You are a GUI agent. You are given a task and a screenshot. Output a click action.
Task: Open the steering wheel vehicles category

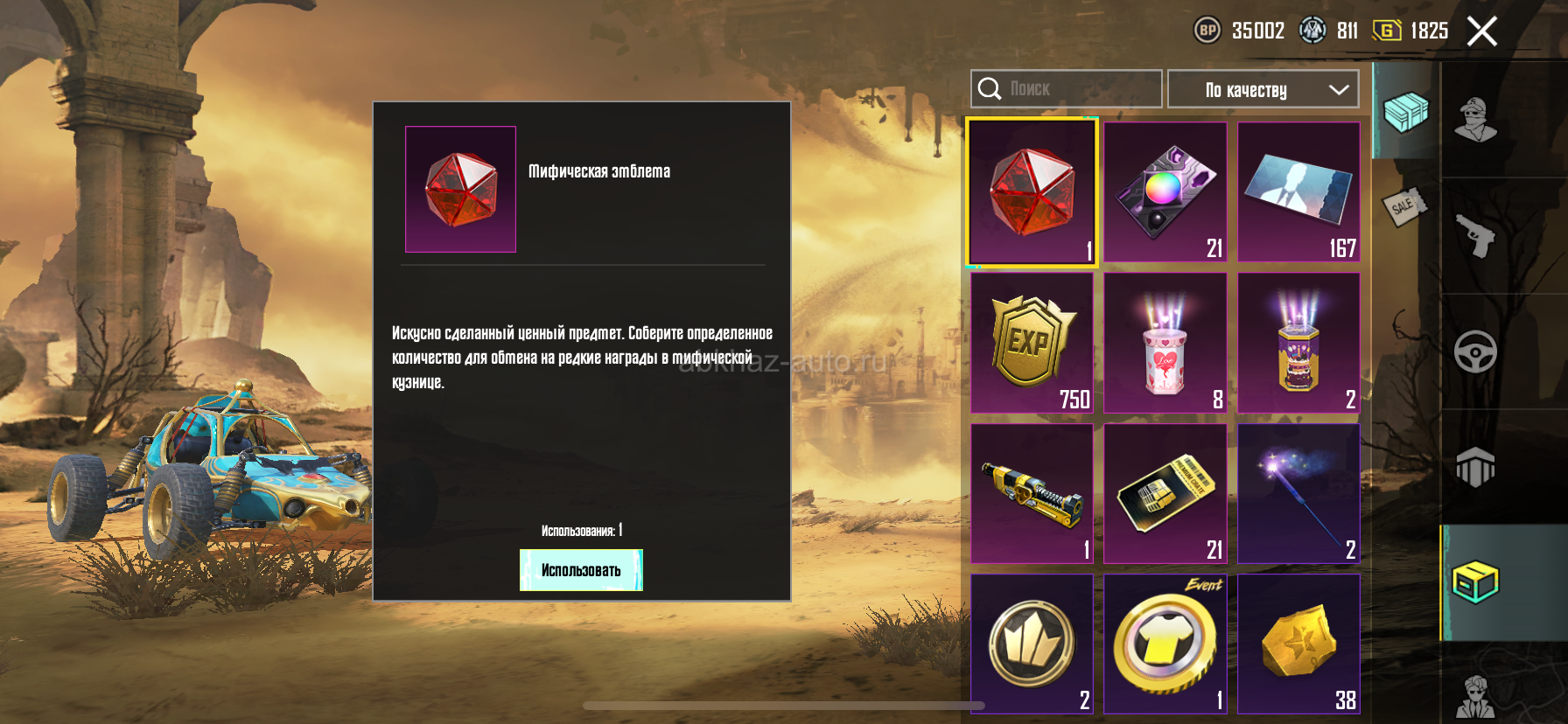[1475, 352]
